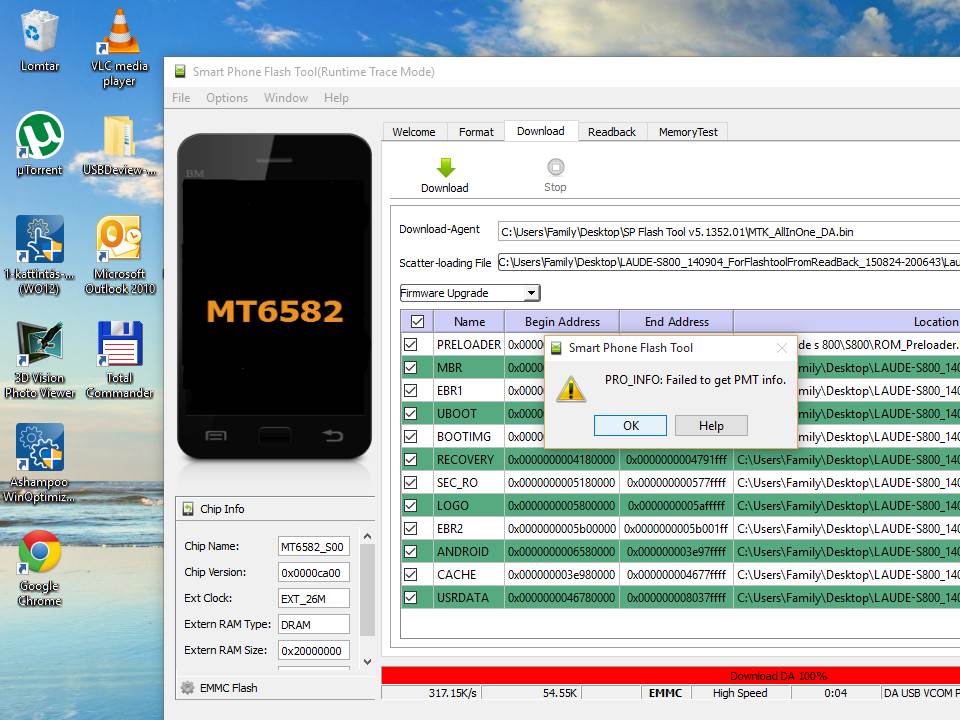Image resolution: width=960 pixels, height=720 pixels.
Task: Click the Chip Info scrollbar thumb
Action: click(367, 590)
